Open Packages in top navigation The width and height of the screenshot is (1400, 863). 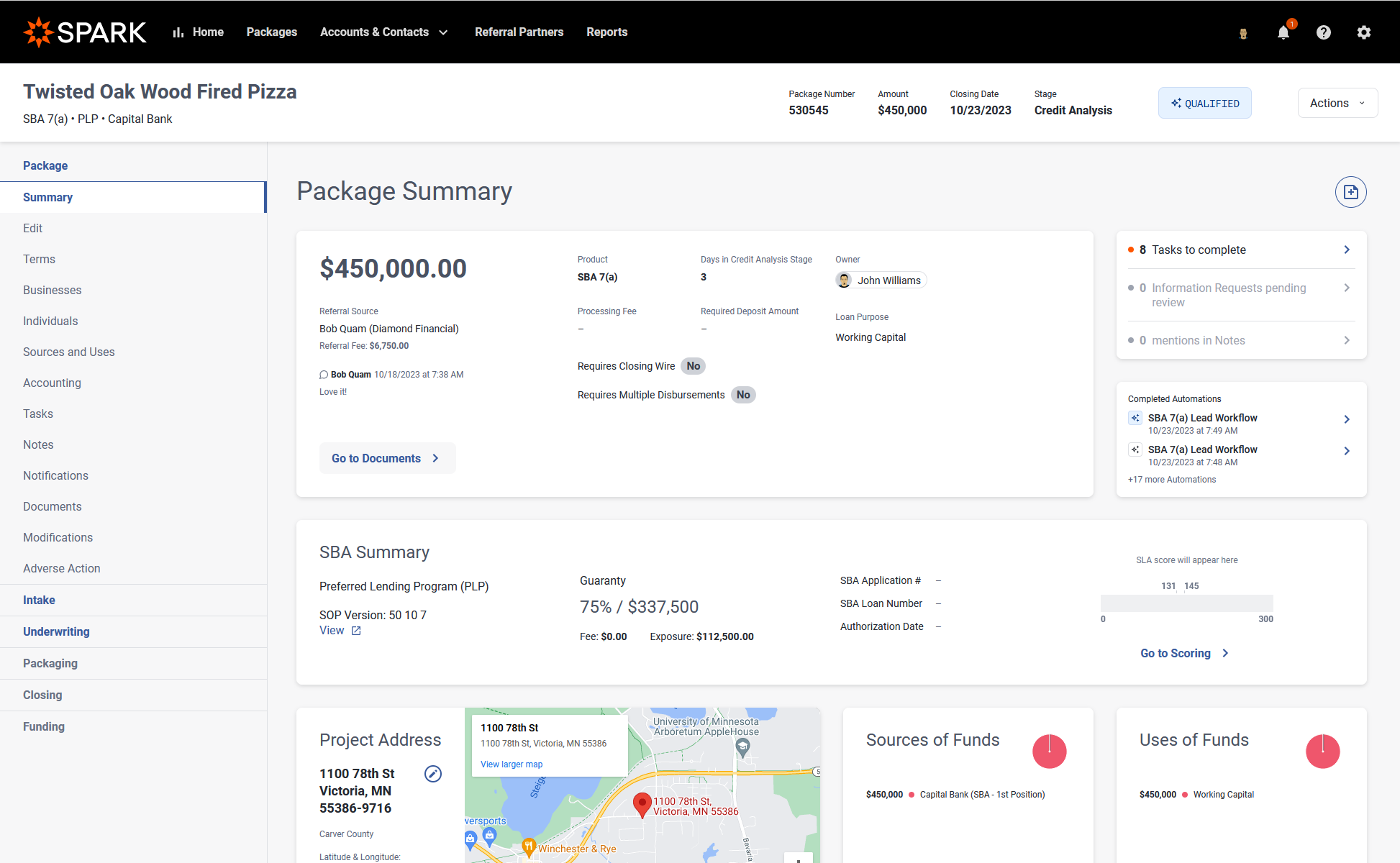[272, 32]
